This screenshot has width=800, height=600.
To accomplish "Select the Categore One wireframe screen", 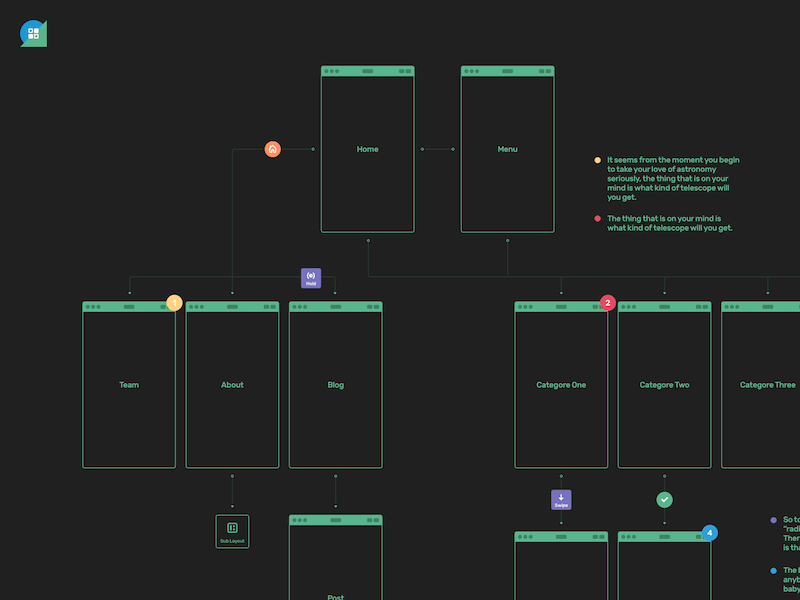I will [561, 385].
